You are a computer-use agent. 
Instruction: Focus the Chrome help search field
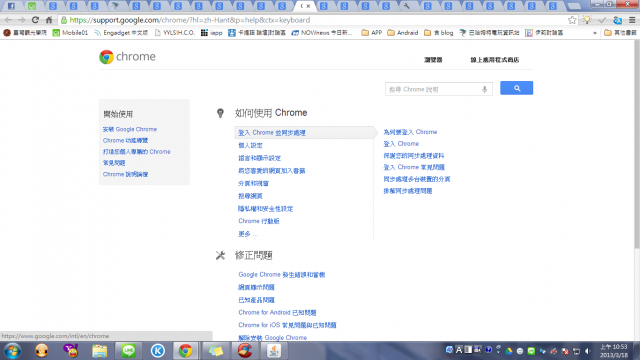pos(438,89)
